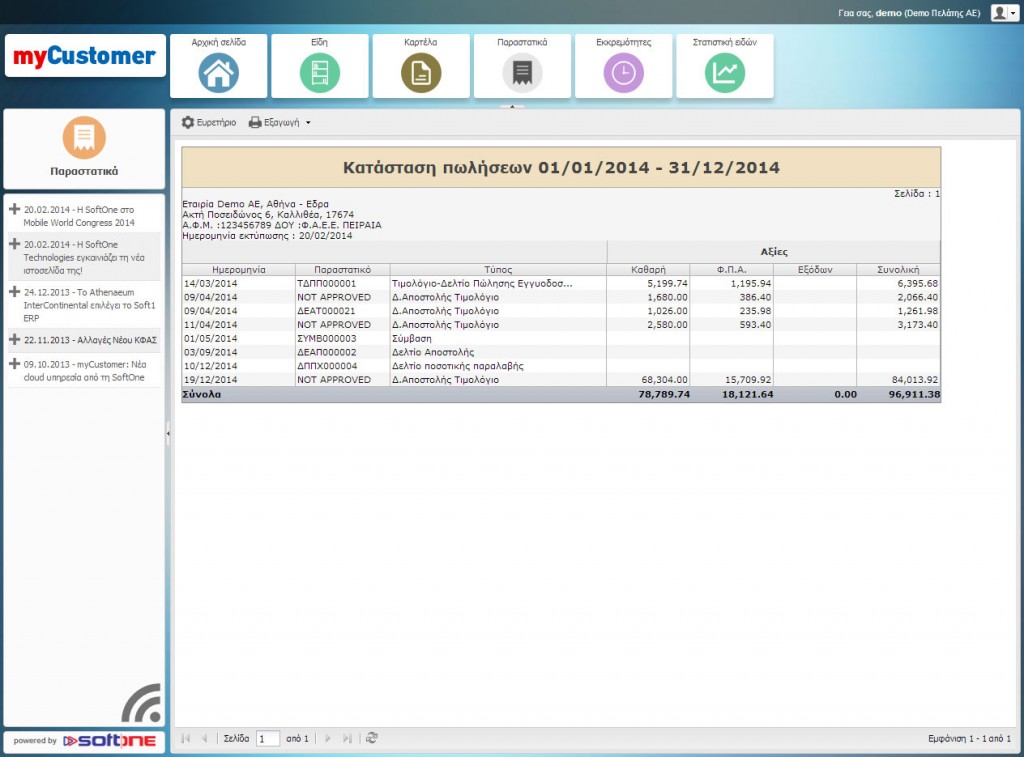Image resolution: width=1024 pixels, height=757 pixels.
Task: Open the user profile icon menu
Action: 1004,12
